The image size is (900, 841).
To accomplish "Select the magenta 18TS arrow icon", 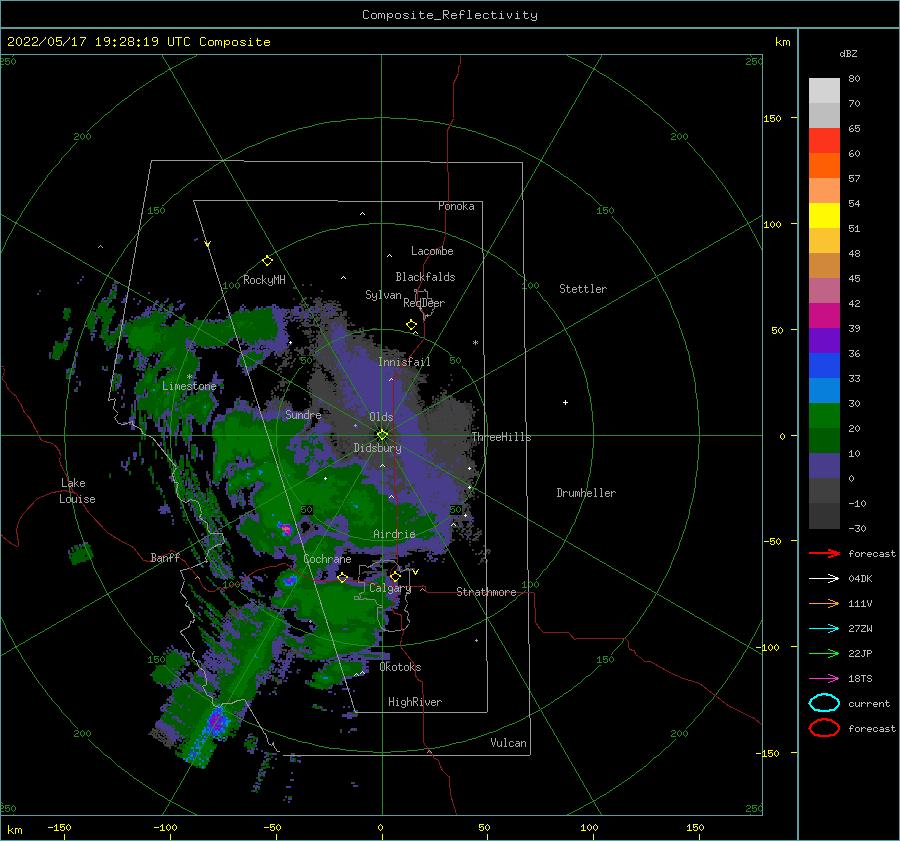I will [824, 679].
